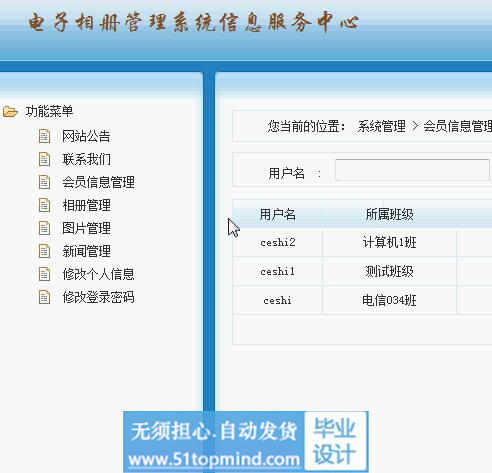Click the document icon beside 会员信息管理
This screenshot has width=492, height=473.
click(x=44, y=182)
